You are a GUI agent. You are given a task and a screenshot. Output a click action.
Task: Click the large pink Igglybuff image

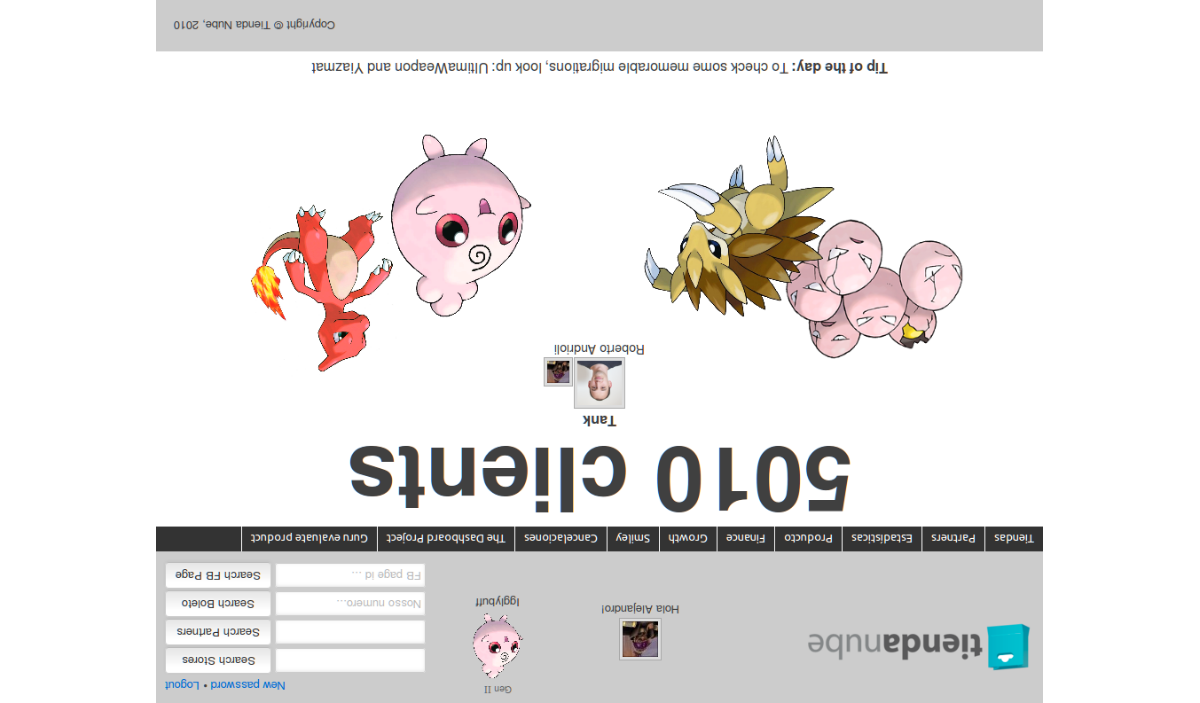[458, 224]
